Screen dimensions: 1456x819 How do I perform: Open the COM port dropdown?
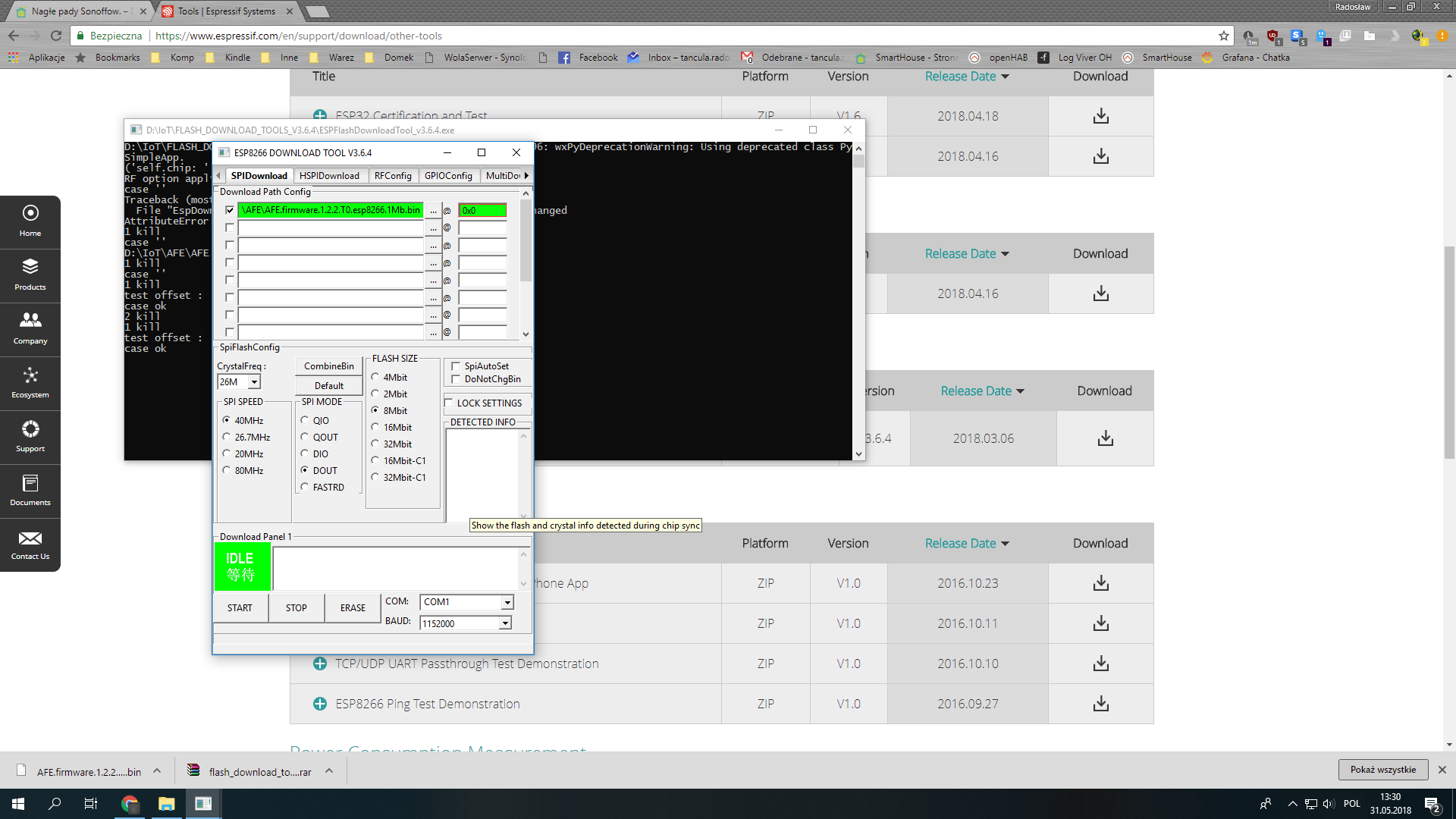(507, 602)
